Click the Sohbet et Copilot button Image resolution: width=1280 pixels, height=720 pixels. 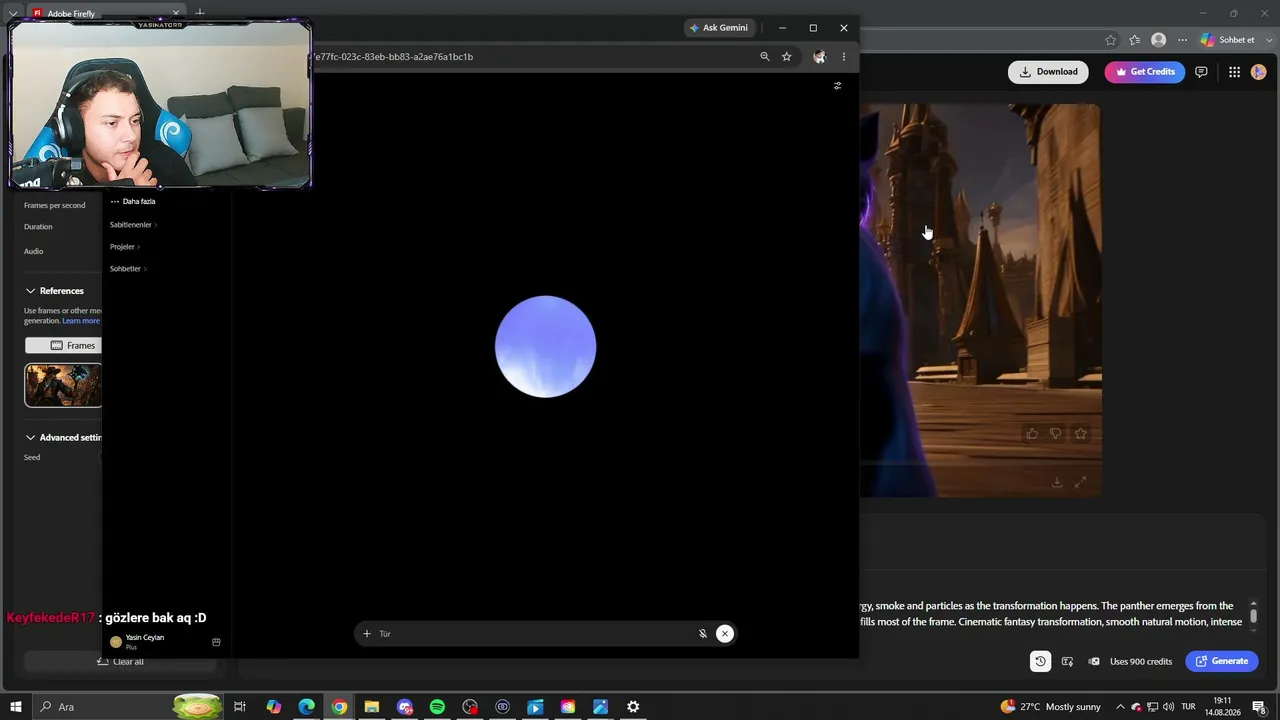pos(1228,40)
